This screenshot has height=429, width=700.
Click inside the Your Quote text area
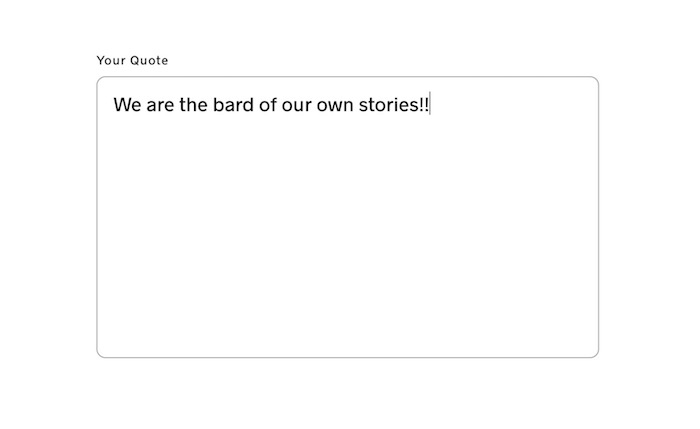[x=347, y=217]
